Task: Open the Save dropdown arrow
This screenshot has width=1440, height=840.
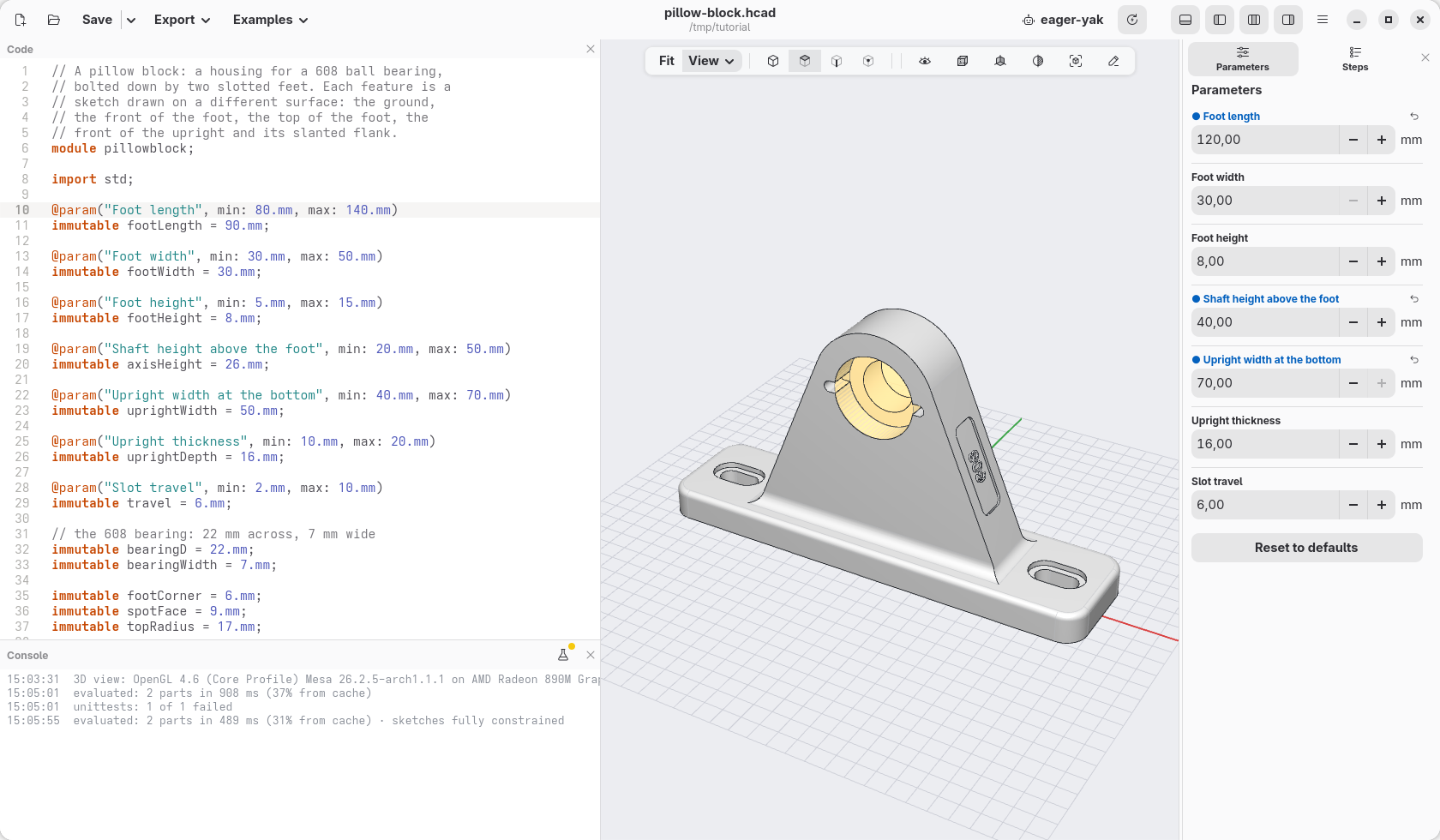Action: (x=131, y=20)
